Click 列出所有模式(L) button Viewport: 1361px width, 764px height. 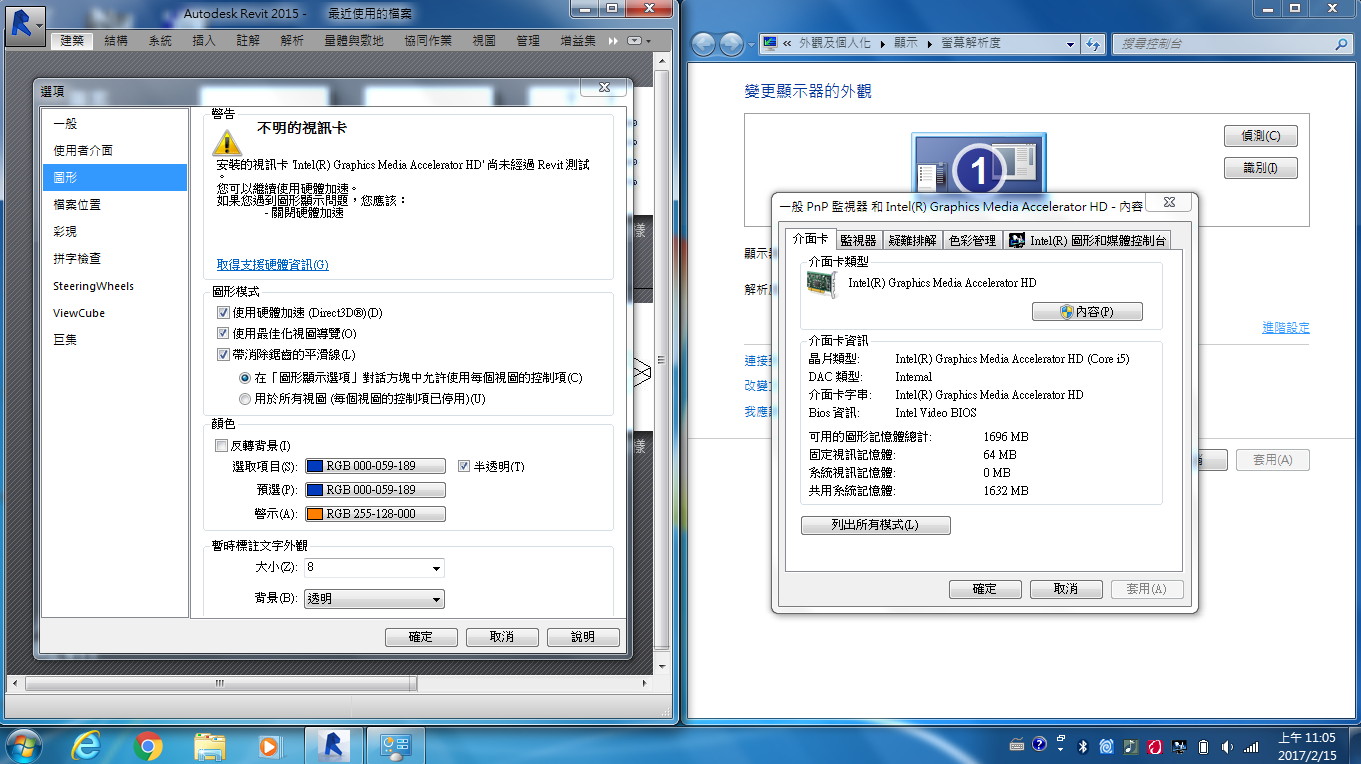coord(875,525)
